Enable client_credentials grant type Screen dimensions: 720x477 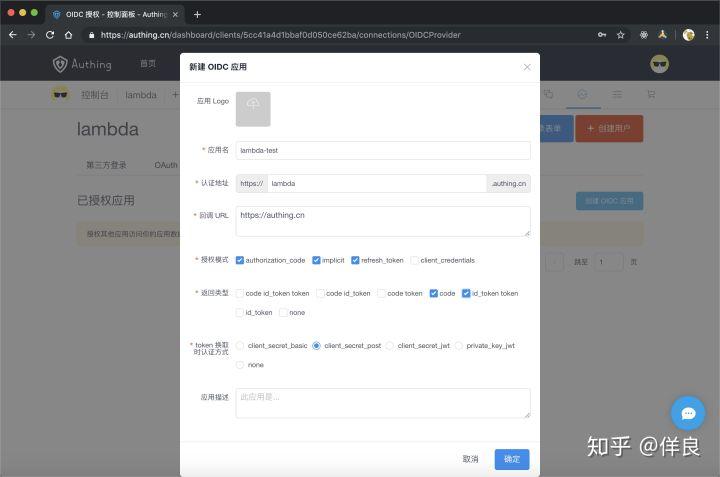(414, 260)
